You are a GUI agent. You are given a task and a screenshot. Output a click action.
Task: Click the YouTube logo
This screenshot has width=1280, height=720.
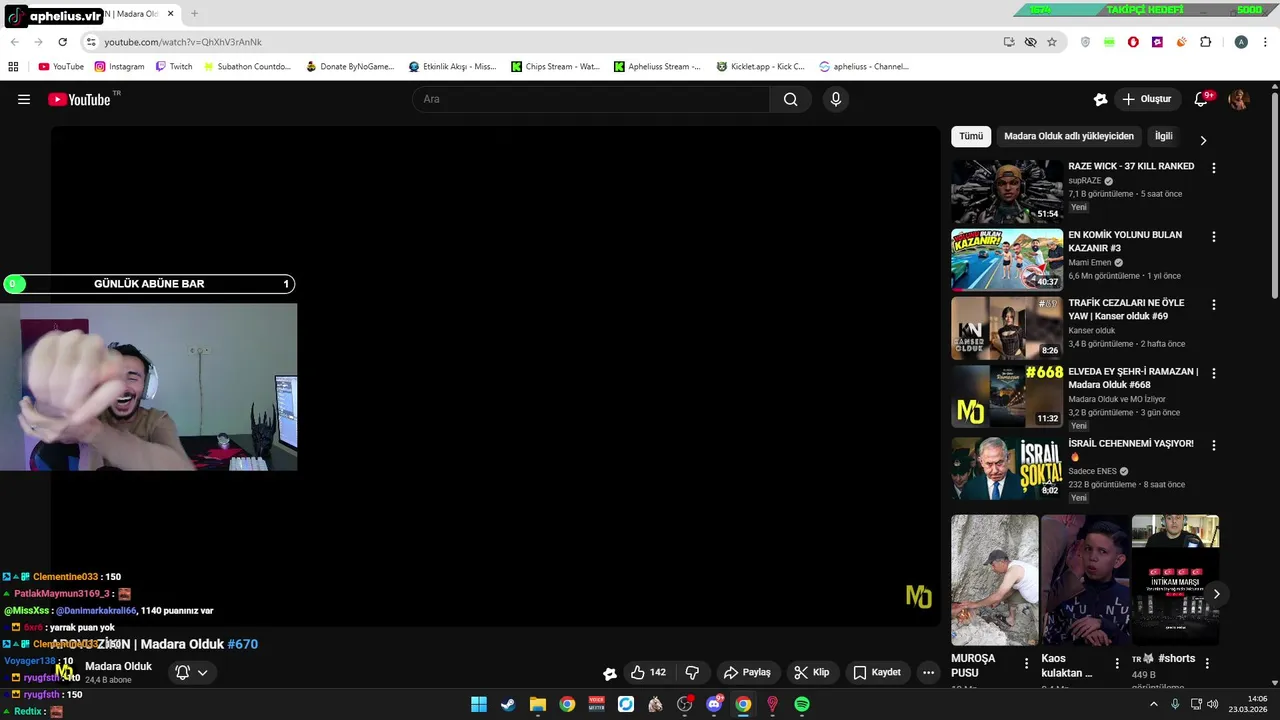pos(79,99)
